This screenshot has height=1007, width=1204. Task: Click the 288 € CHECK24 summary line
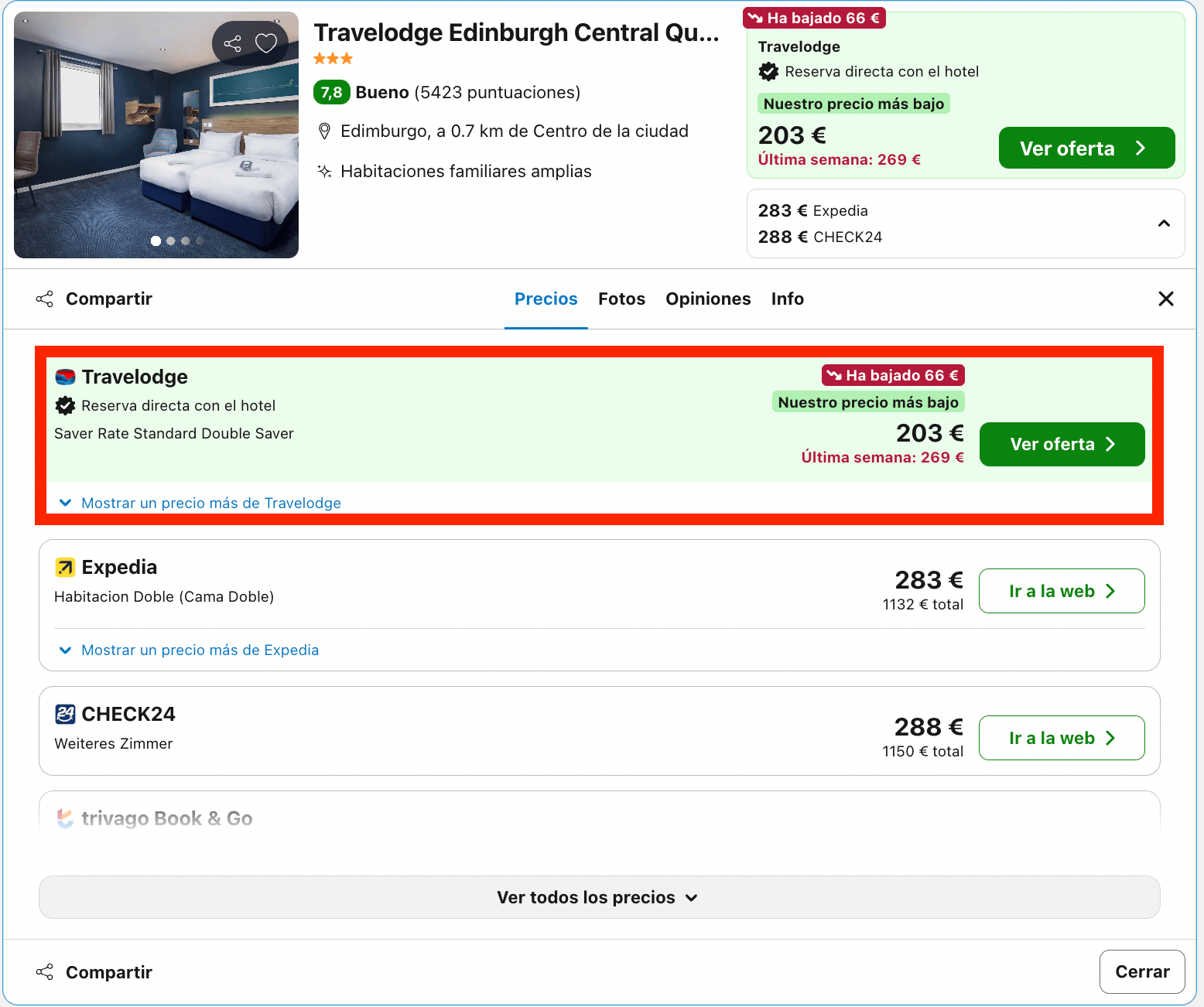(x=820, y=237)
